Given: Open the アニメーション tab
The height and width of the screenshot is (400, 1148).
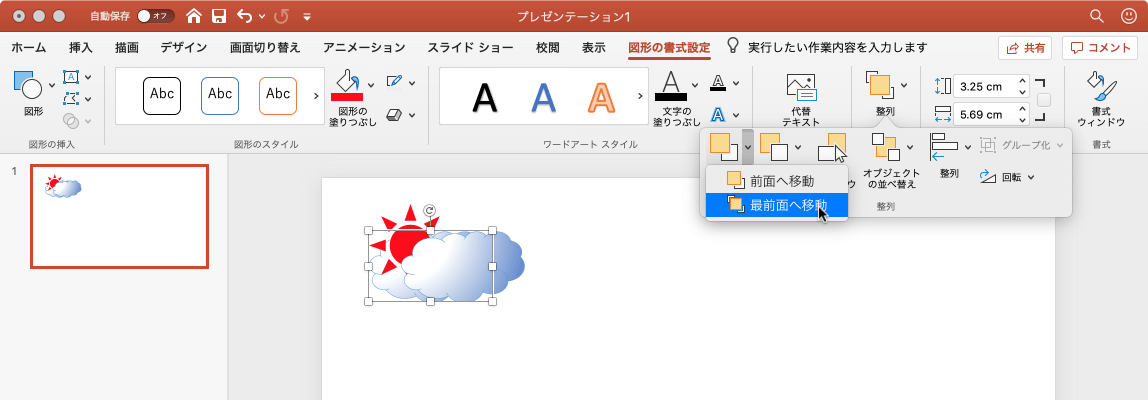Looking at the screenshot, I should [x=364, y=48].
